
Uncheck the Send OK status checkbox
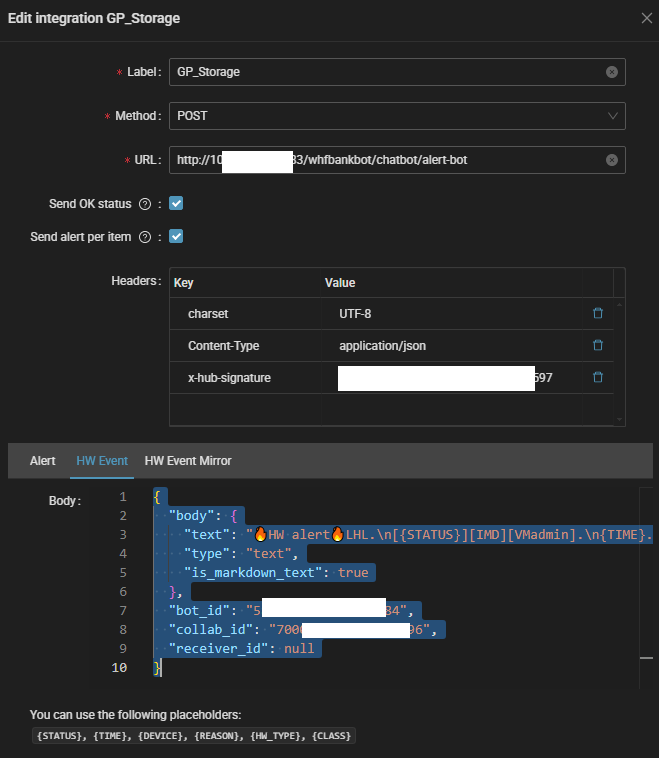coord(176,203)
